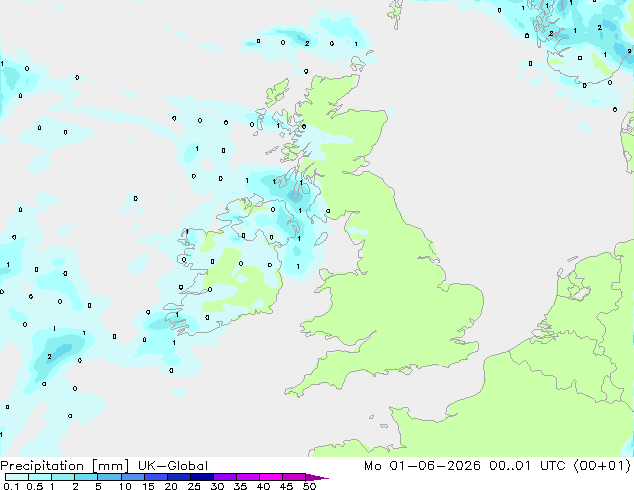Click the "(00+01)" forecast step text
This screenshot has height=490, width=634.
click(x=602, y=466)
